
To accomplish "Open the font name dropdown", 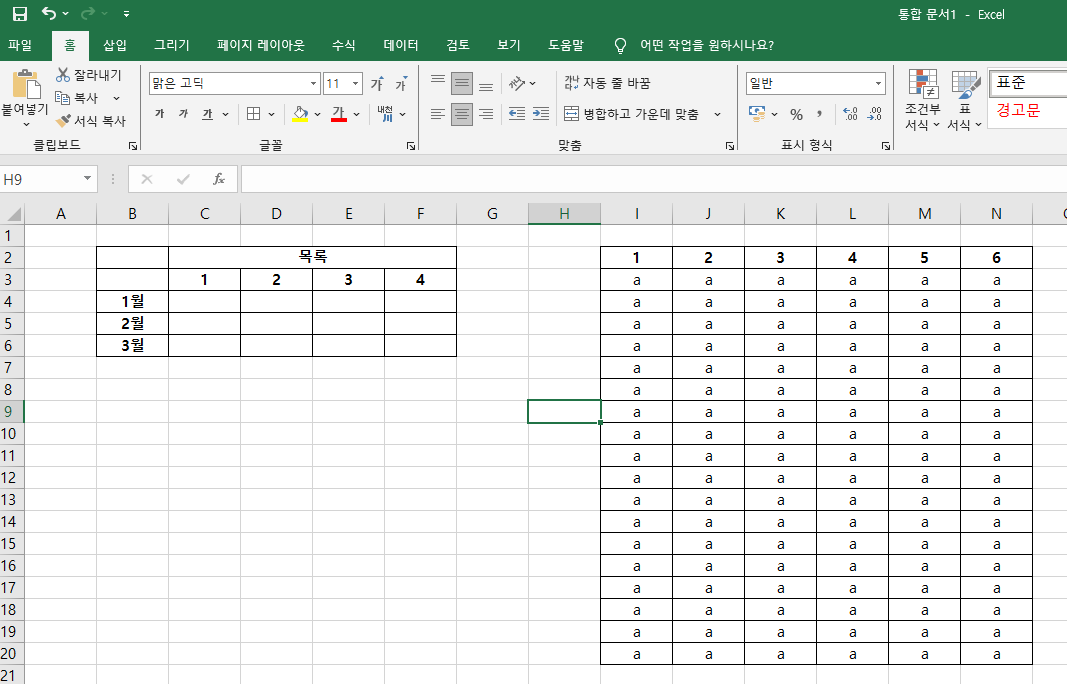I will coord(313,82).
